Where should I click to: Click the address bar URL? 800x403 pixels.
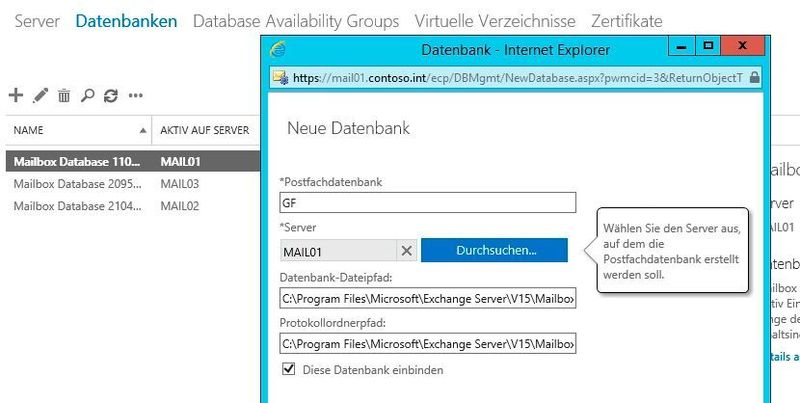tap(518, 78)
